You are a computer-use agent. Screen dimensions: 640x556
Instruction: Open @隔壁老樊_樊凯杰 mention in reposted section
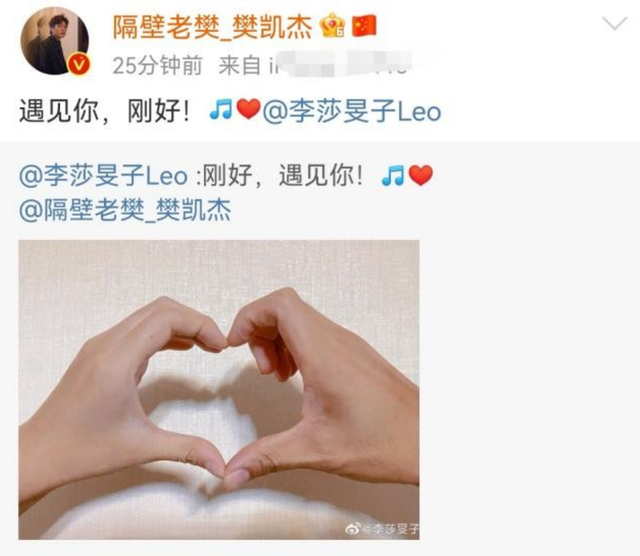coord(125,211)
